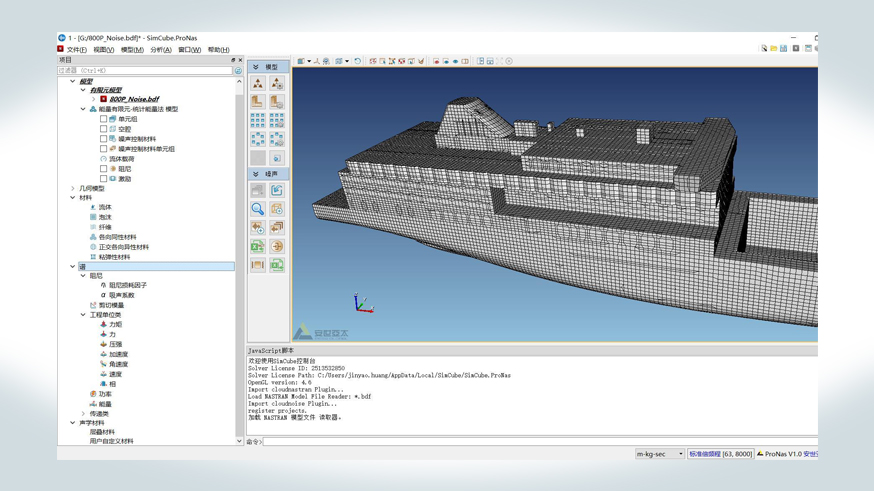The image size is (874, 491).
Task: Open the 分析(A) menu
Action: pyautogui.click(x=160, y=49)
